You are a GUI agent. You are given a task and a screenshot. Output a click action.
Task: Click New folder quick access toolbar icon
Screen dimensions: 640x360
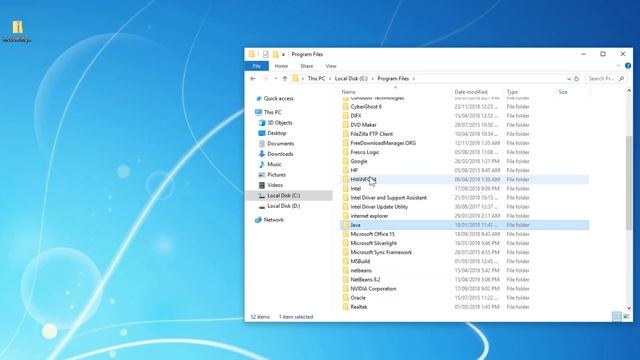[x=275, y=54]
